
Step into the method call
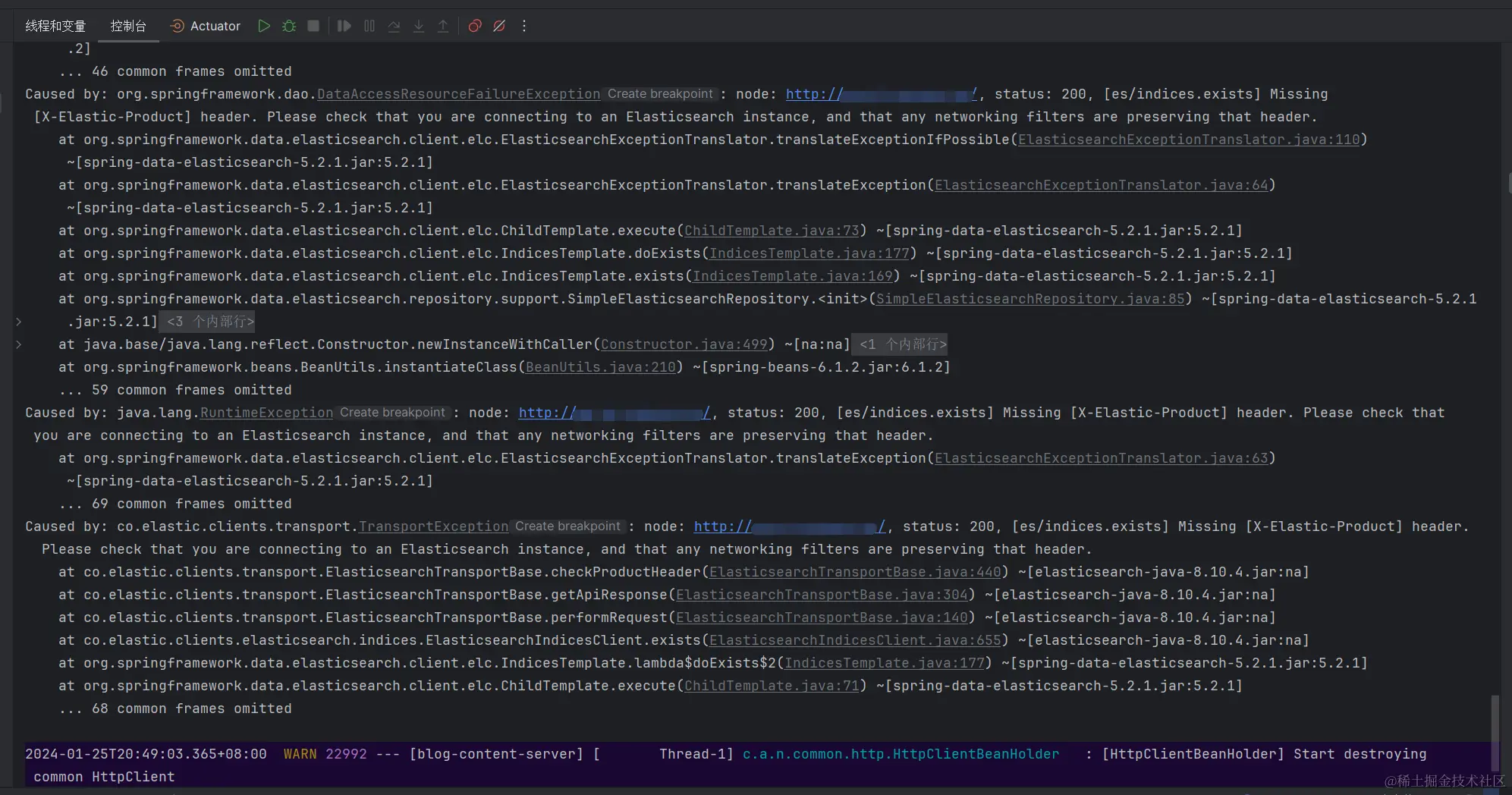click(419, 25)
